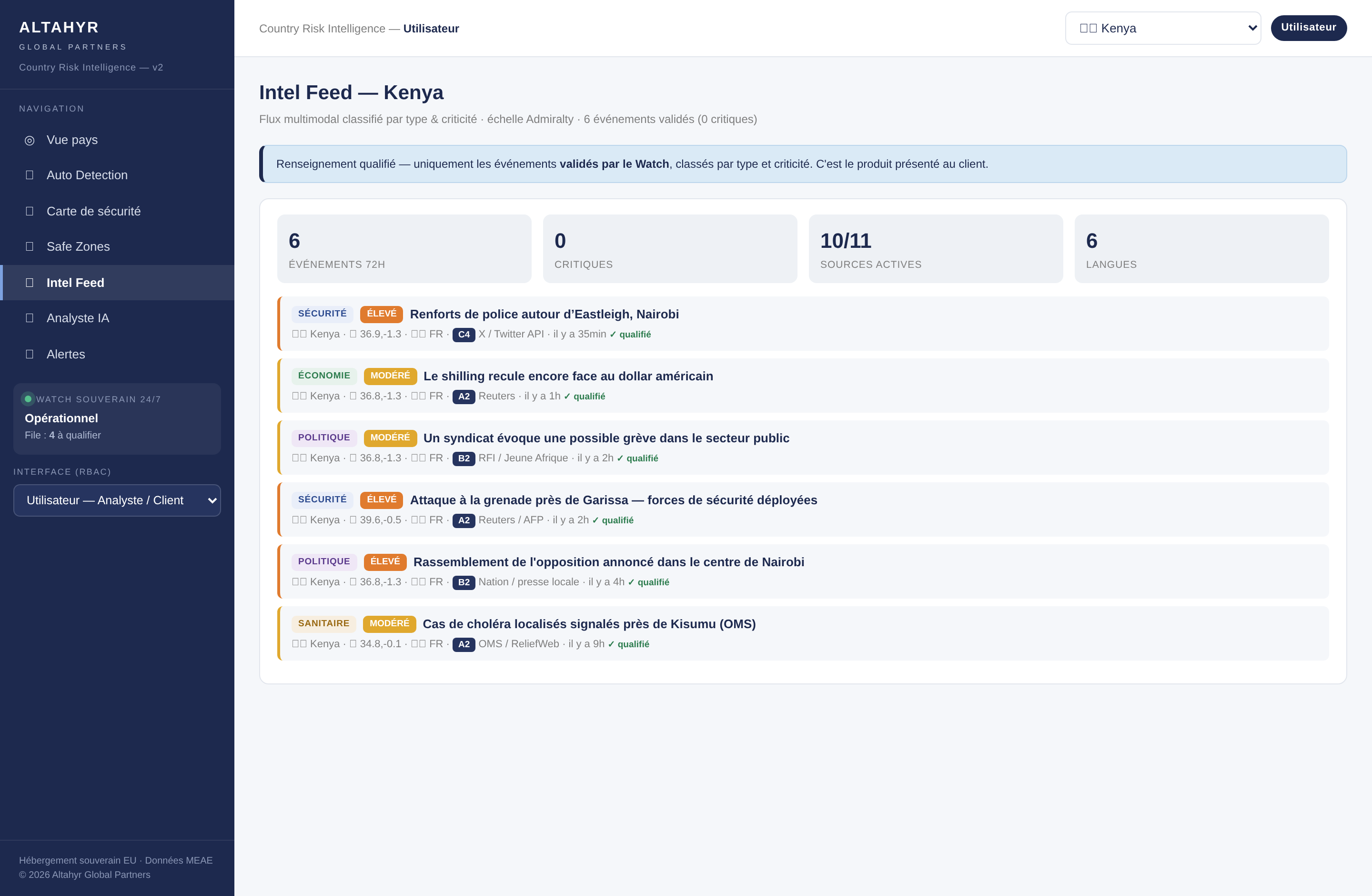The width and height of the screenshot is (1372, 896).
Task: Click qualifié mark on Eastleigh event
Action: coord(630,335)
